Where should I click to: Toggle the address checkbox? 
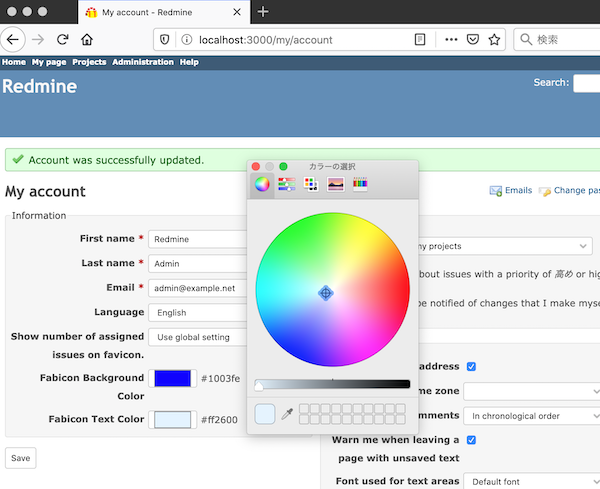tap(471, 367)
